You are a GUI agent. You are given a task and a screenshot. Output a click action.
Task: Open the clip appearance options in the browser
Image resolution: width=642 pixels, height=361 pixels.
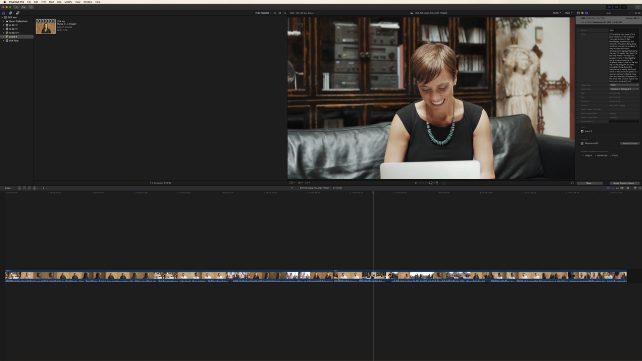tap(280, 13)
